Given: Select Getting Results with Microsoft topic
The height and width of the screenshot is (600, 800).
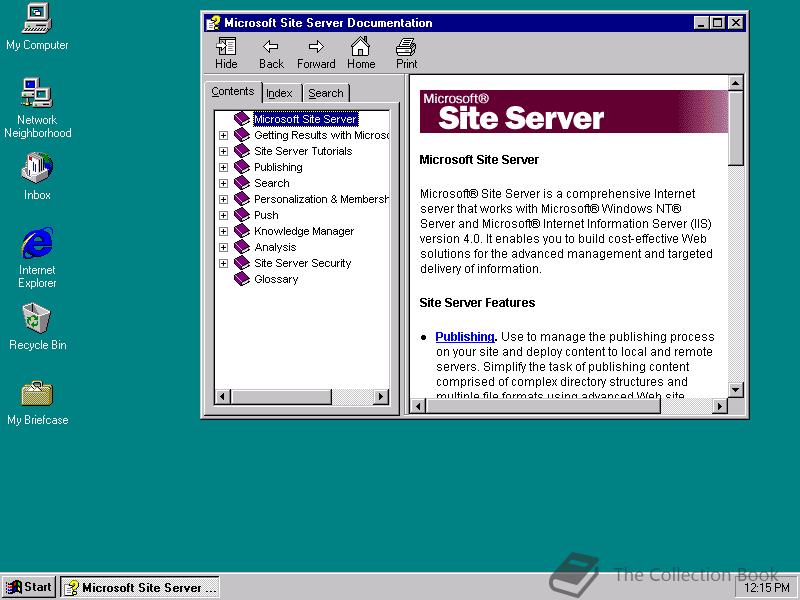Looking at the screenshot, I should pyautogui.click(x=321, y=135).
